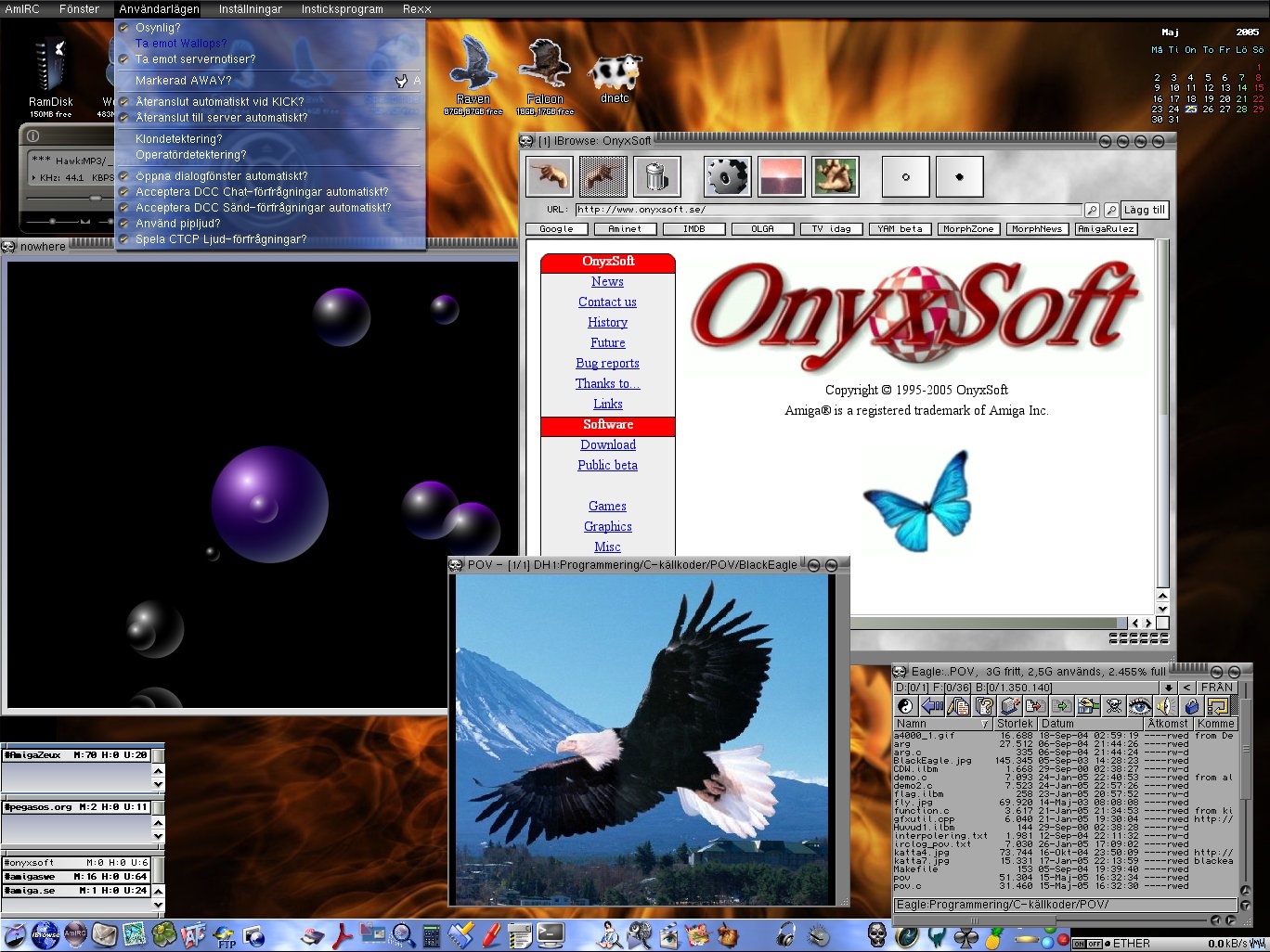The height and width of the screenshot is (952, 1270).
Task: Toggle Spela CTCP Ljud-förfrågningar?
Action: (270, 239)
